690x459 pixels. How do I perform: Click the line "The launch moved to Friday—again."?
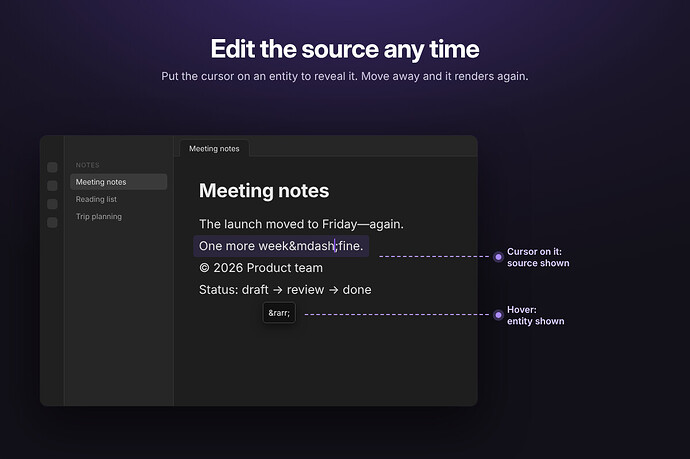pyautogui.click(x=301, y=224)
